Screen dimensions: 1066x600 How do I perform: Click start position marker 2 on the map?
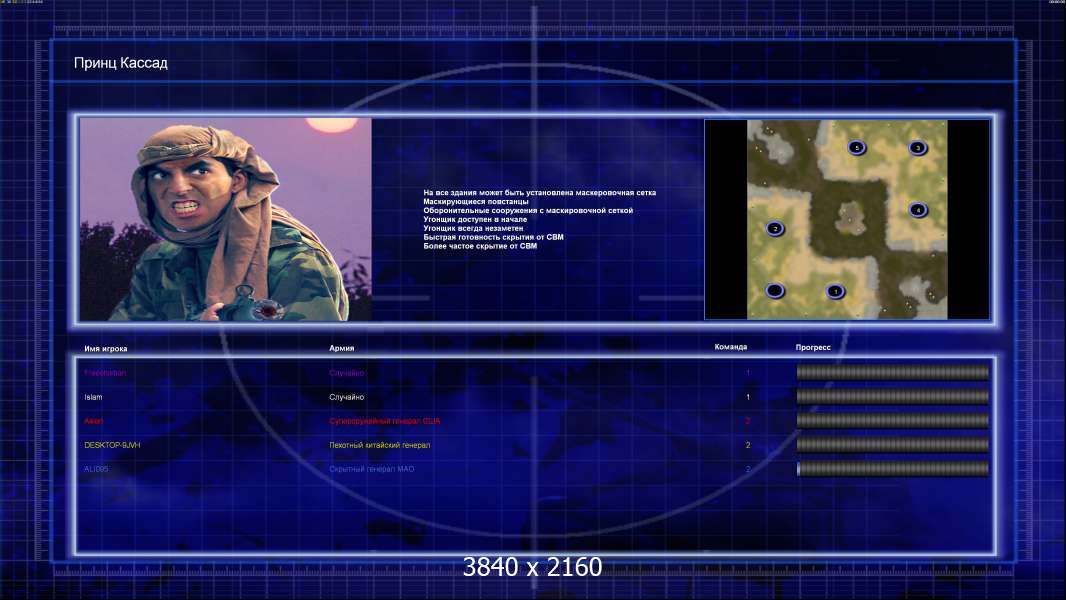(x=775, y=228)
